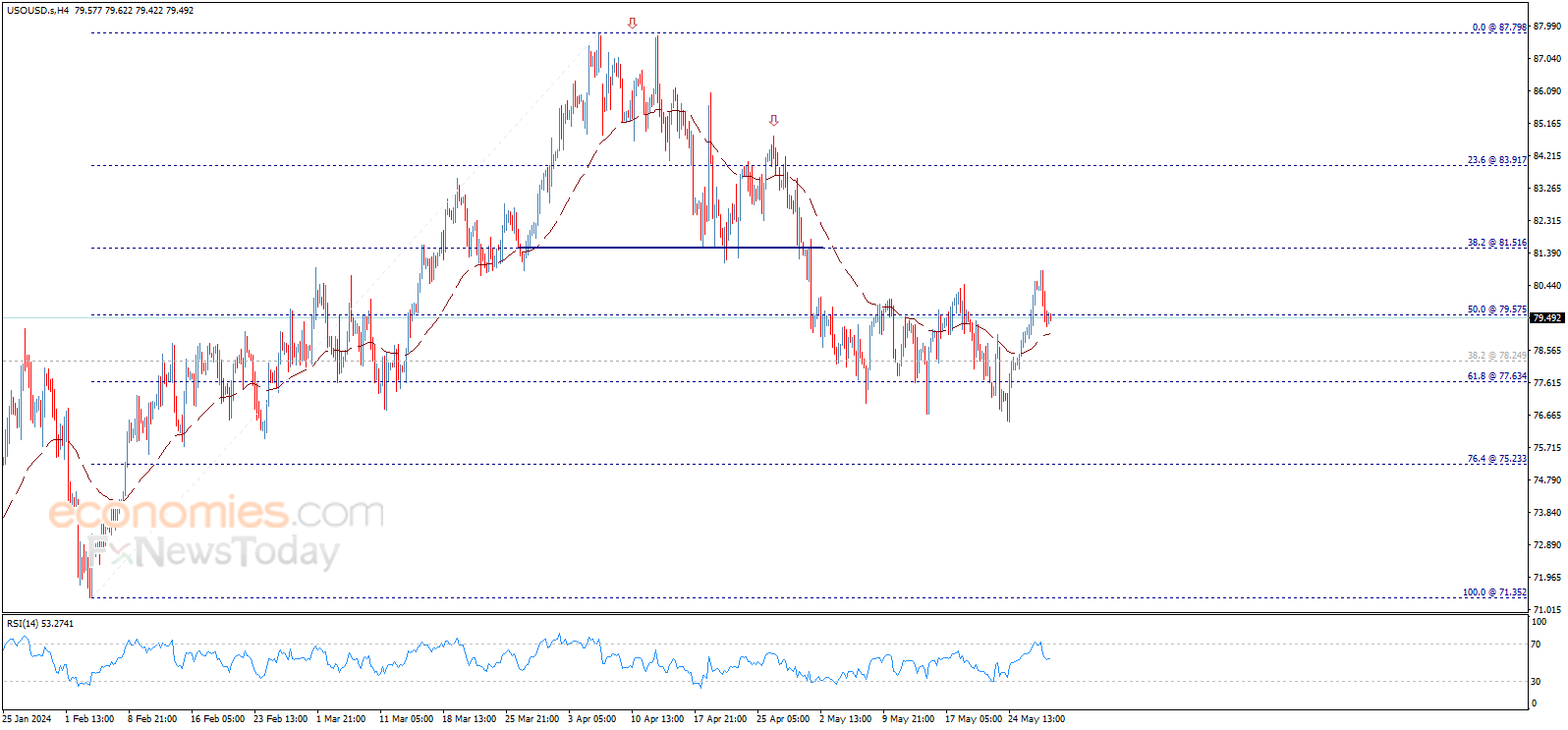1568x730 pixels.
Task: Select the 61.8 @ 77.634 Fibonacci label
Action: pyautogui.click(x=1497, y=376)
